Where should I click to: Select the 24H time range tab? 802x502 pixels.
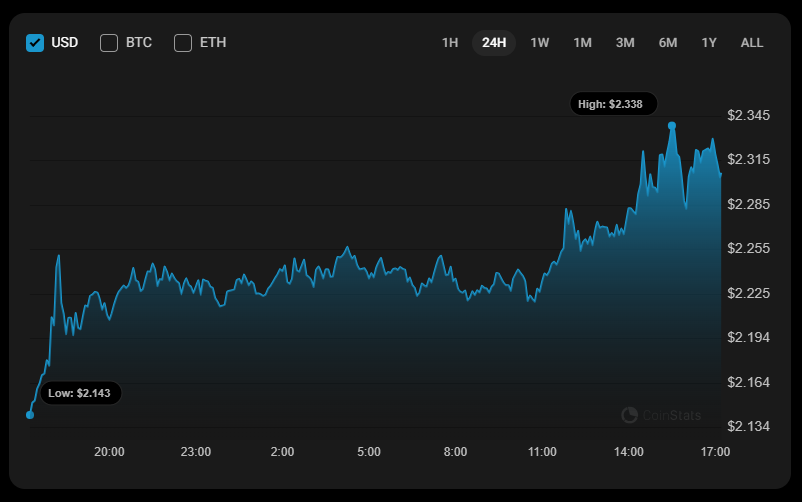(494, 43)
